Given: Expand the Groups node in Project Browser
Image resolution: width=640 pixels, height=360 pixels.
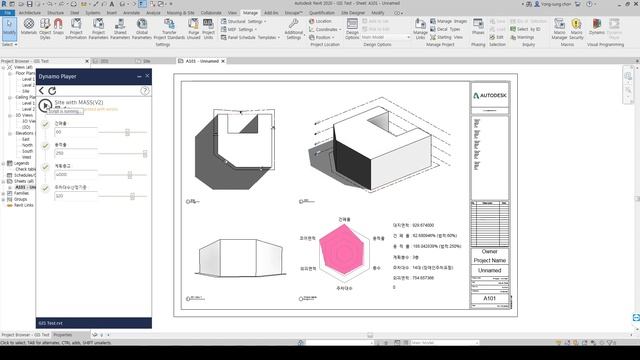Looking at the screenshot, I should point(4,200).
